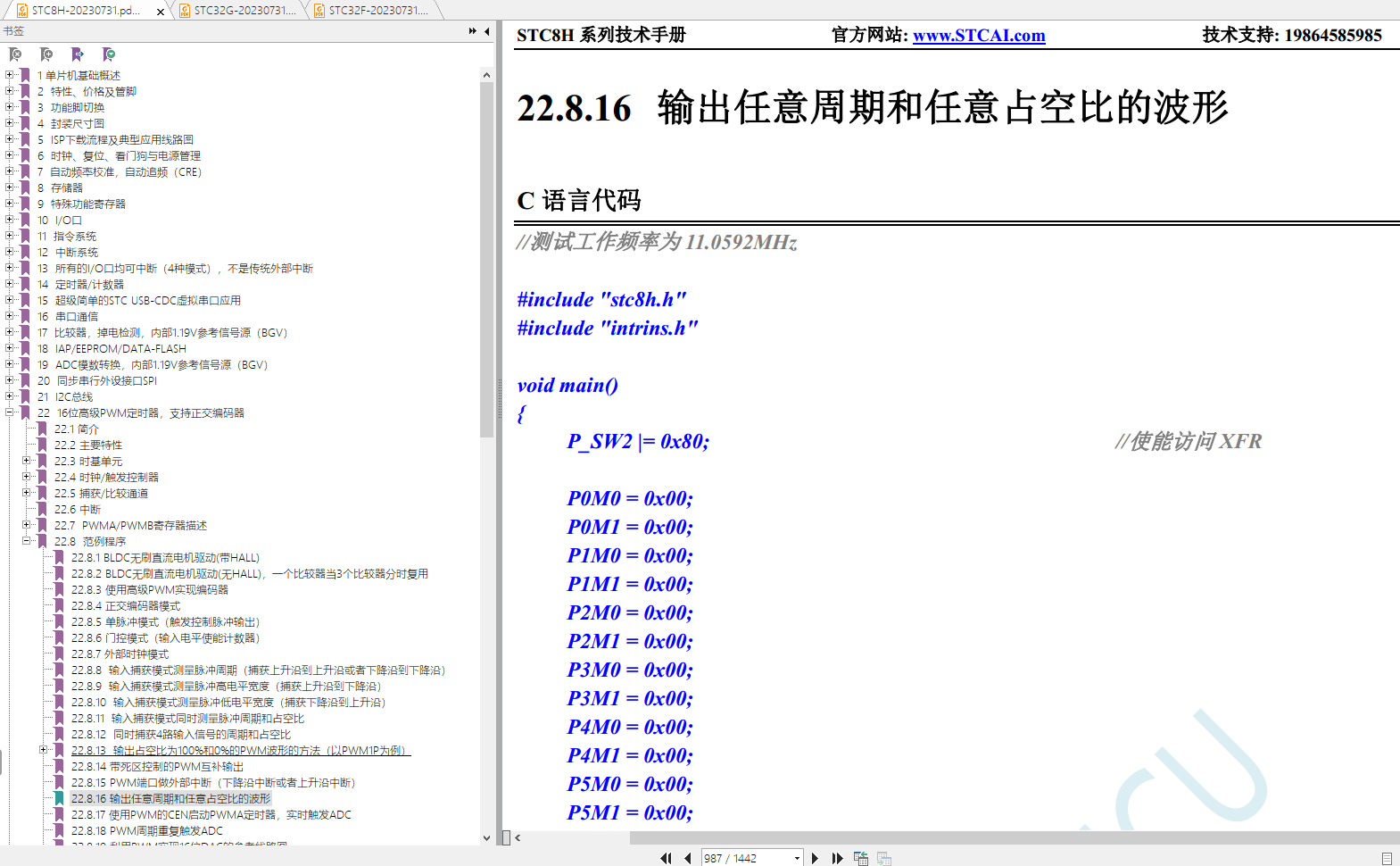Expand chapter 19 ADC模数转换 node
Image resolution: width=1400 pixels, height=866 pixels.
pyautogui.click(x=10, y=364)
